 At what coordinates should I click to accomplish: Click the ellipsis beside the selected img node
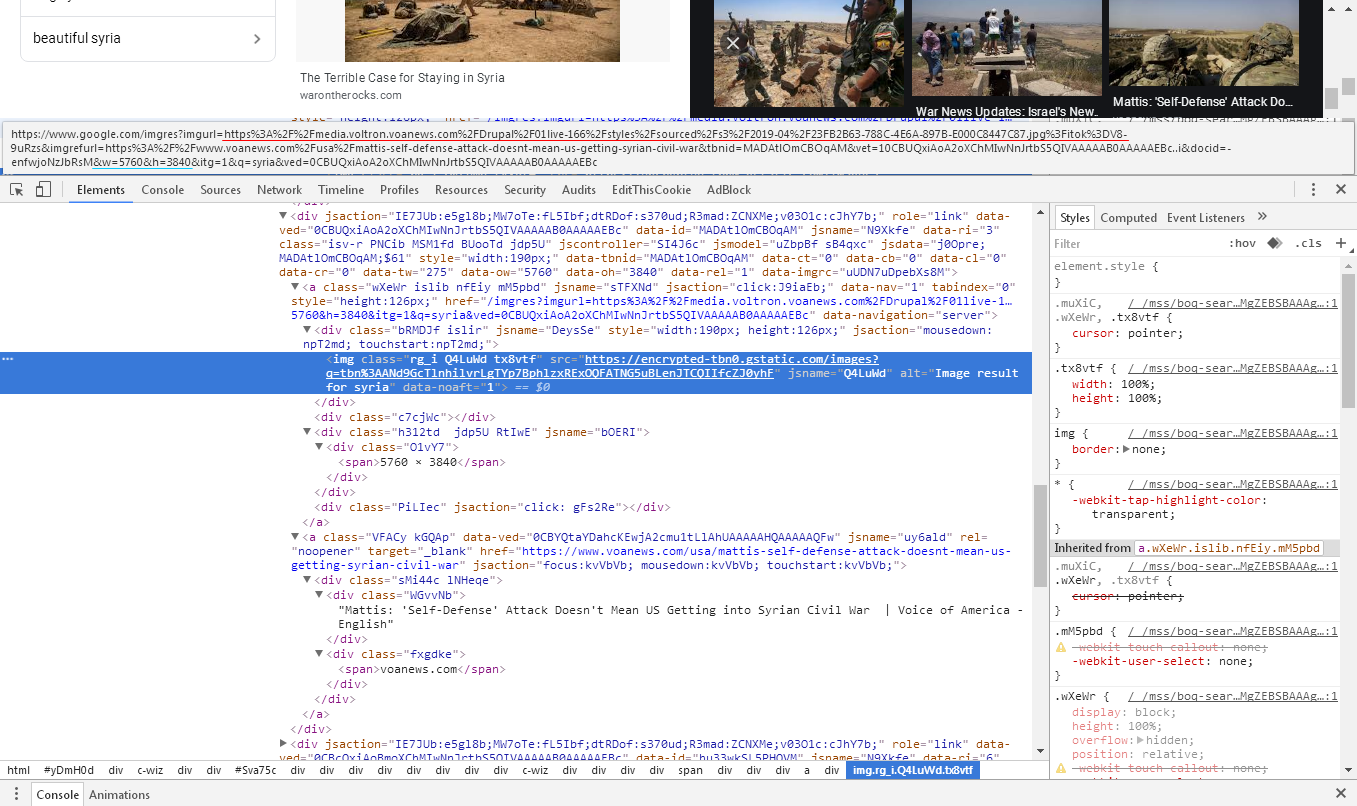tap(8, 358)
